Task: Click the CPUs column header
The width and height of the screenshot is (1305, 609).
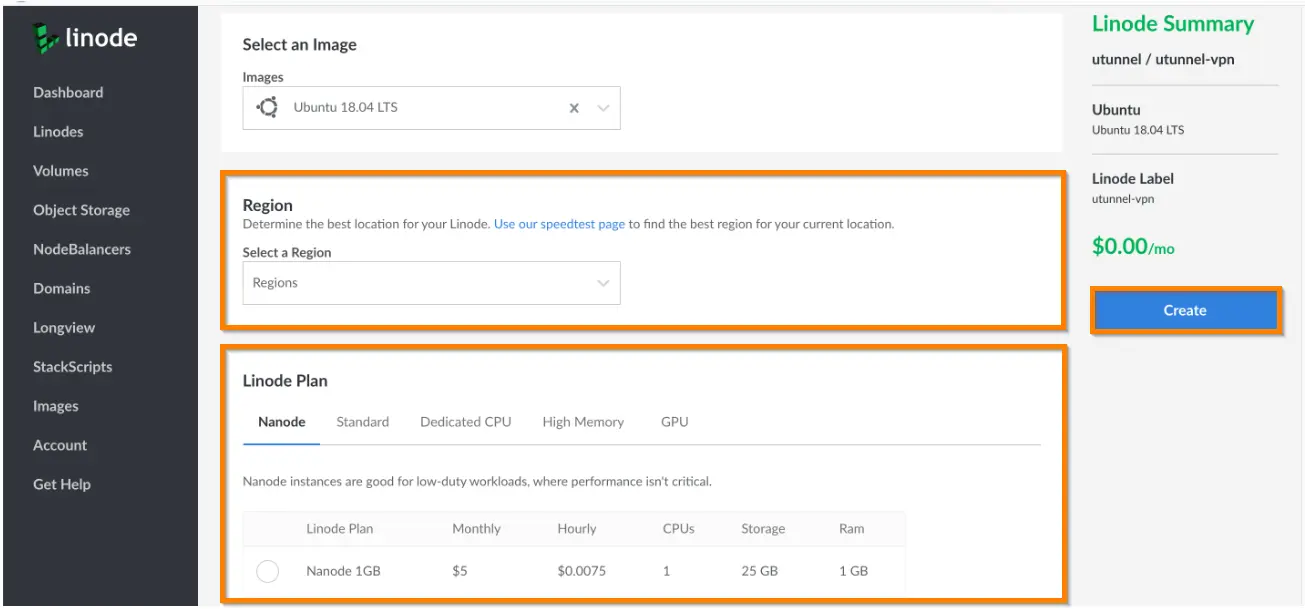Action: (678, 529)
